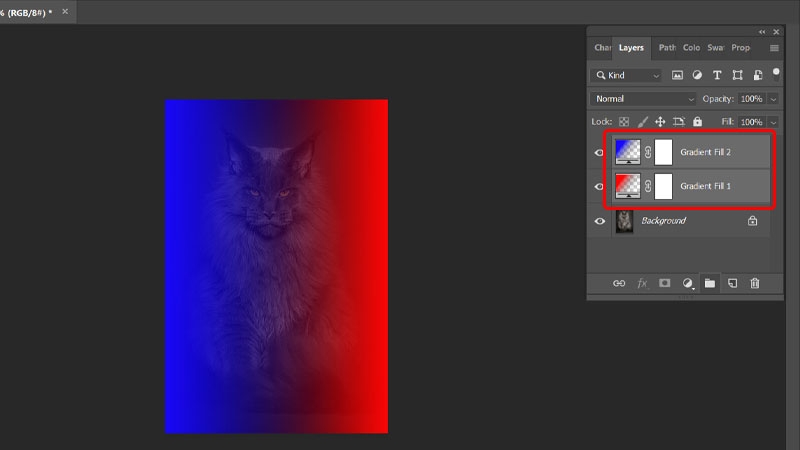Click the Fill label
The image size is (800, 450).
[727, 121]
